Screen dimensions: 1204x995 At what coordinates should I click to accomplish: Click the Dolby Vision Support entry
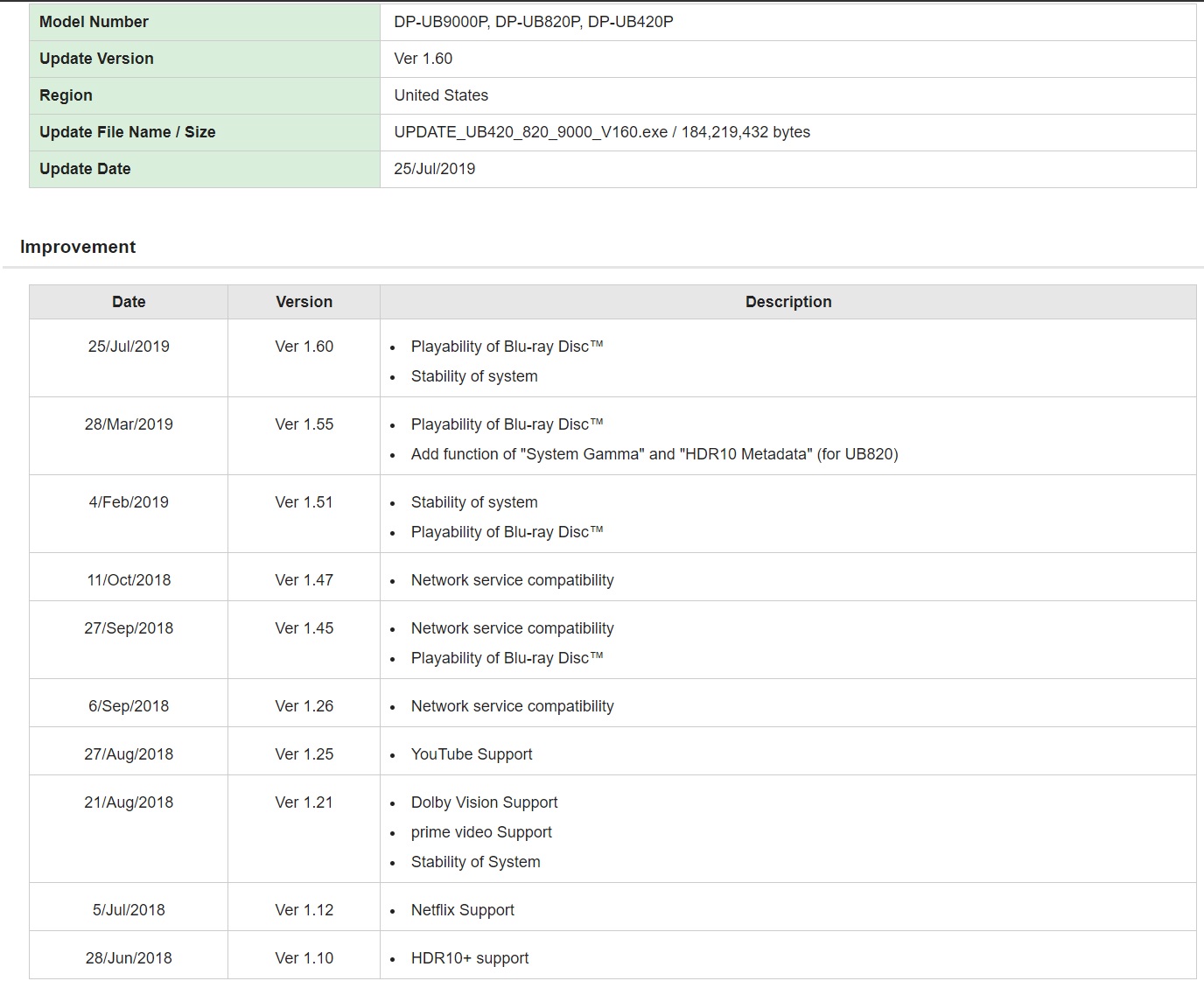484,802
